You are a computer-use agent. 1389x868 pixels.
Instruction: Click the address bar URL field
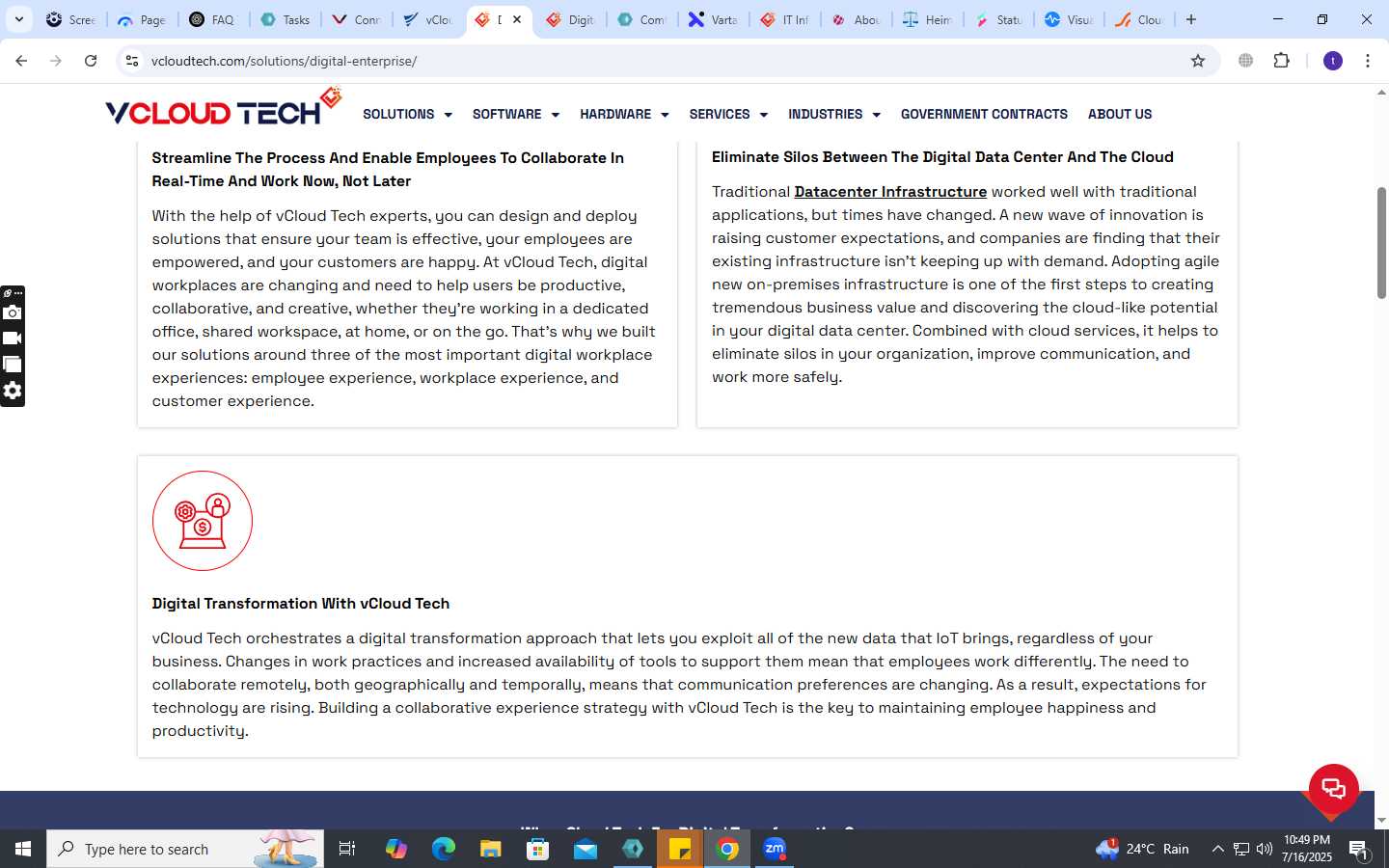click(x=666, y=61)
